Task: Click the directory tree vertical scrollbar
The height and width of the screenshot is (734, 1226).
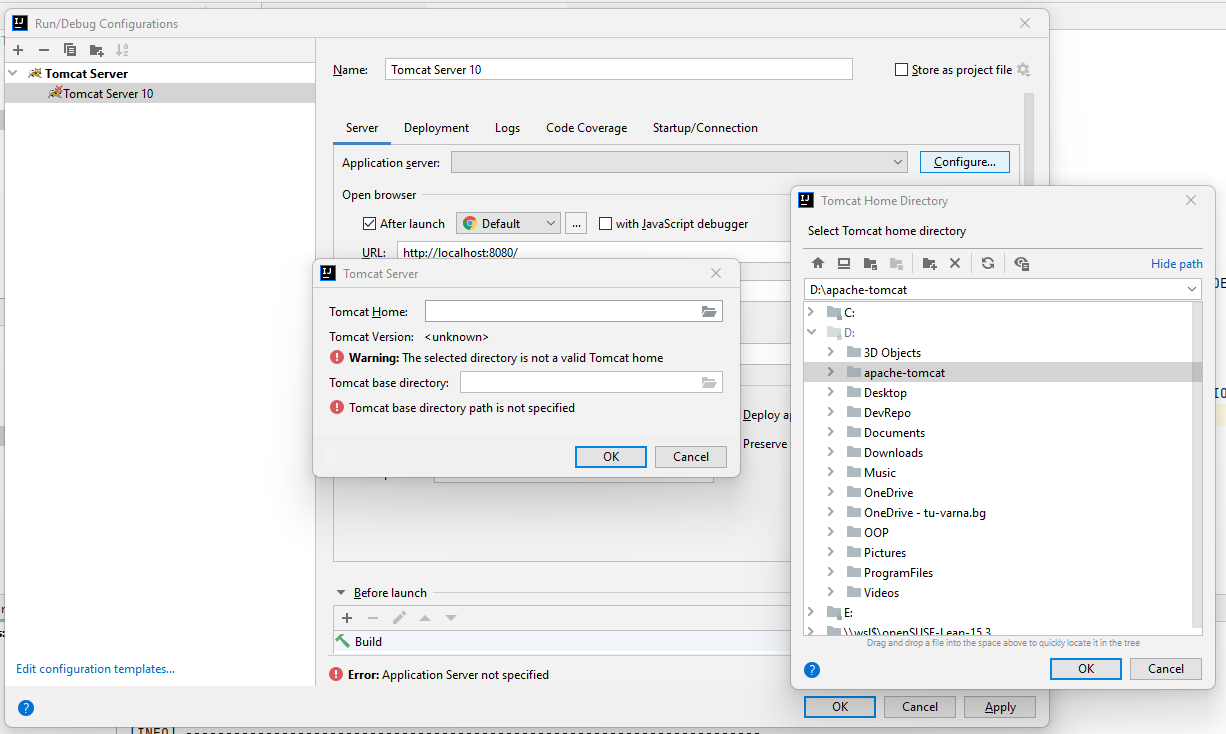Action: (1197, 463)
